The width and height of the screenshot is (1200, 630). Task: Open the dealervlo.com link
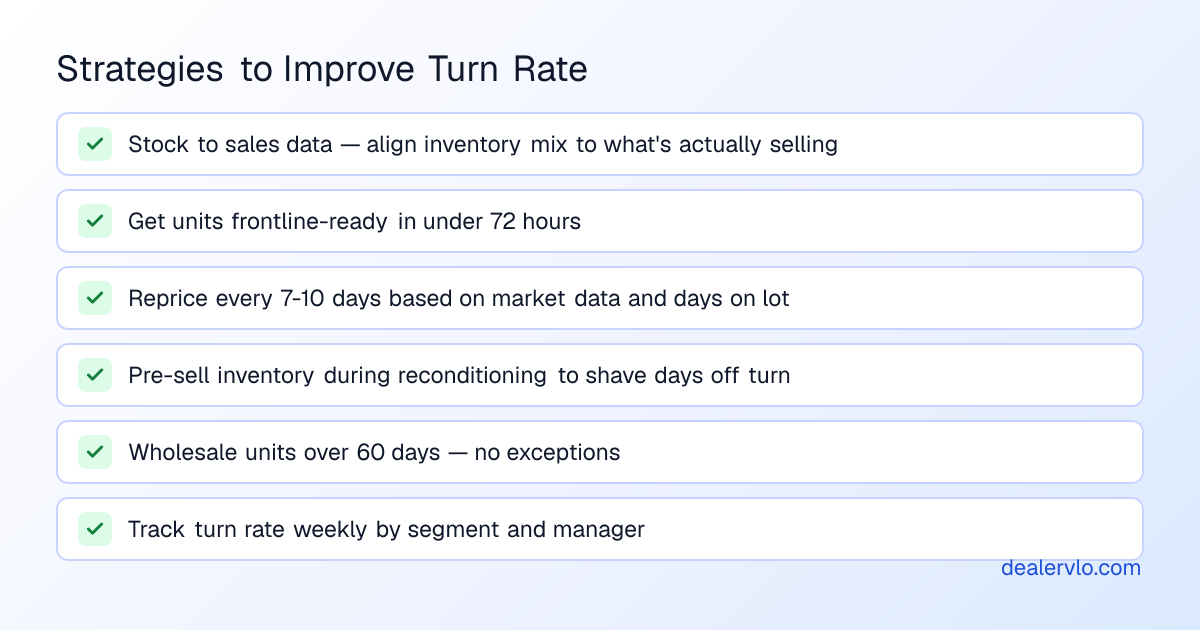click(1071, 568)
